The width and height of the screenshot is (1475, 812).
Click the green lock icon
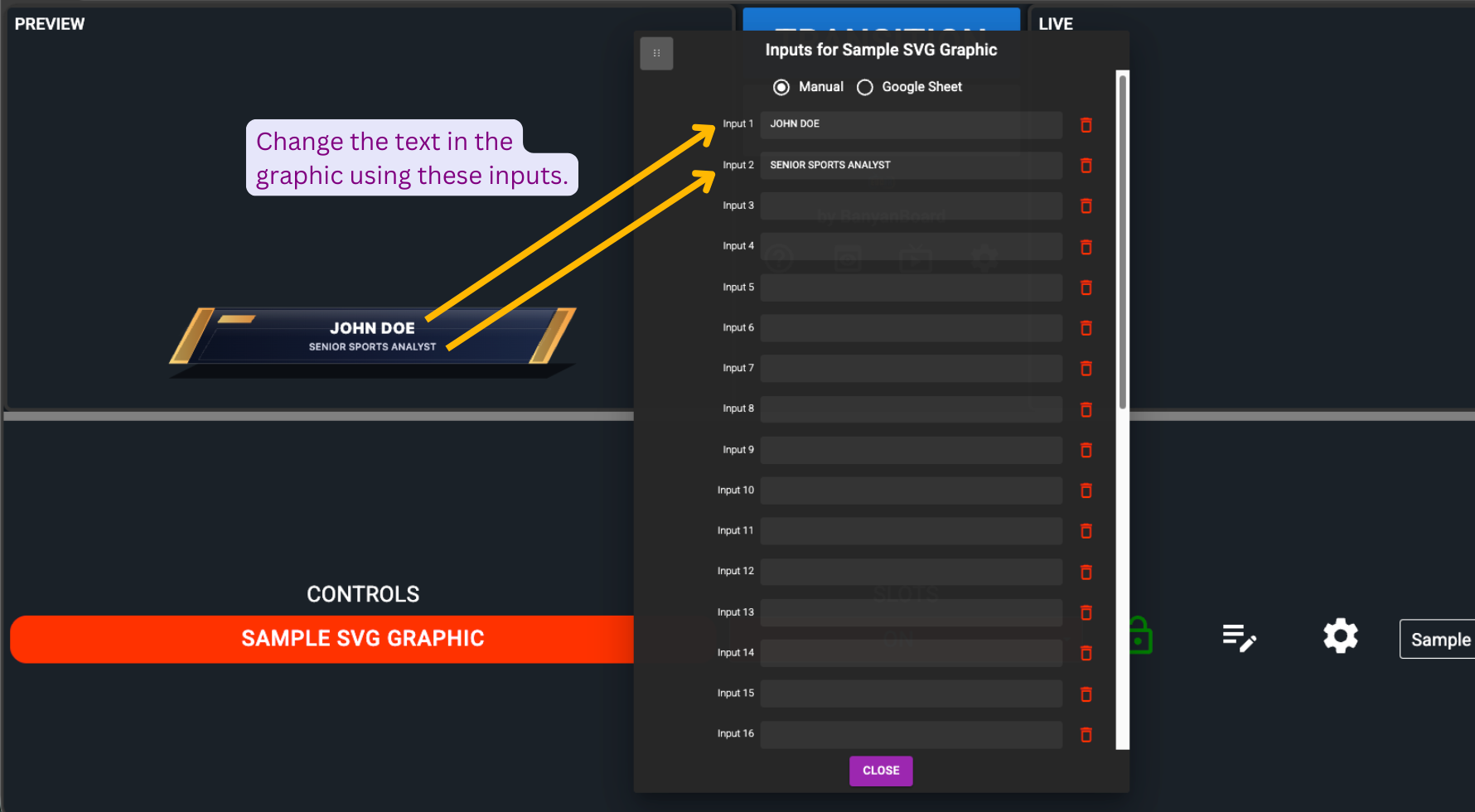[x=1141, y=636]
